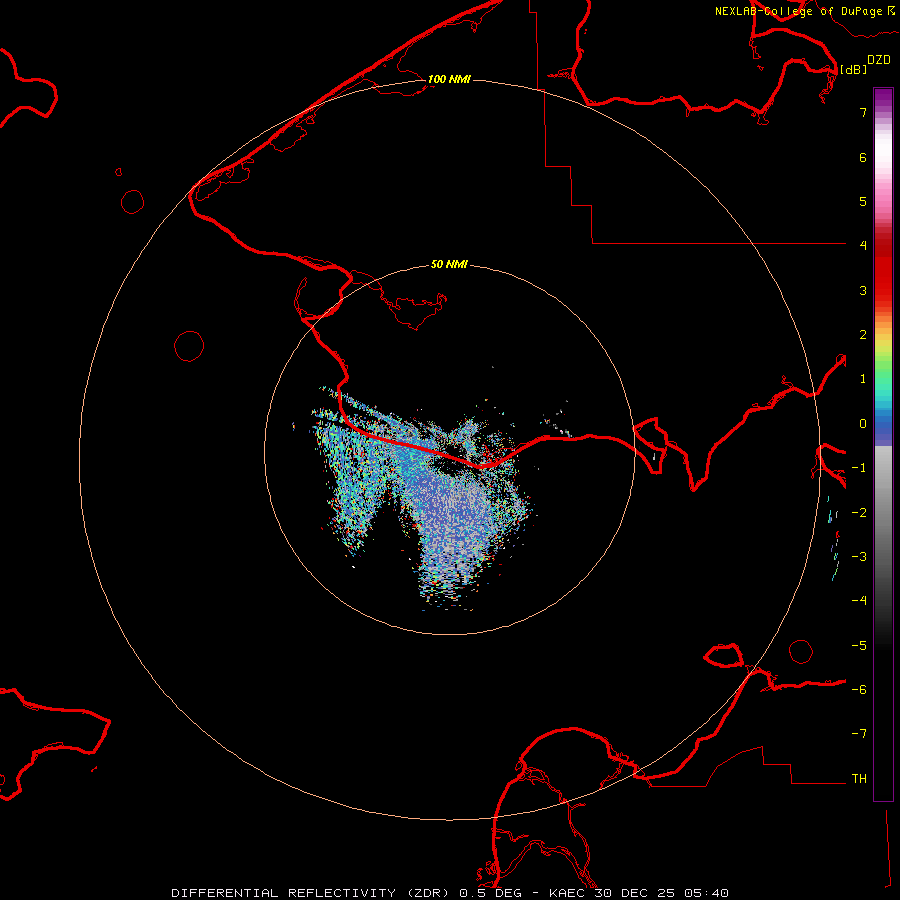Click the 0.5 DEG elevation angle text
Viewport: 900px width, 900px height.
[x=490, y=893]
